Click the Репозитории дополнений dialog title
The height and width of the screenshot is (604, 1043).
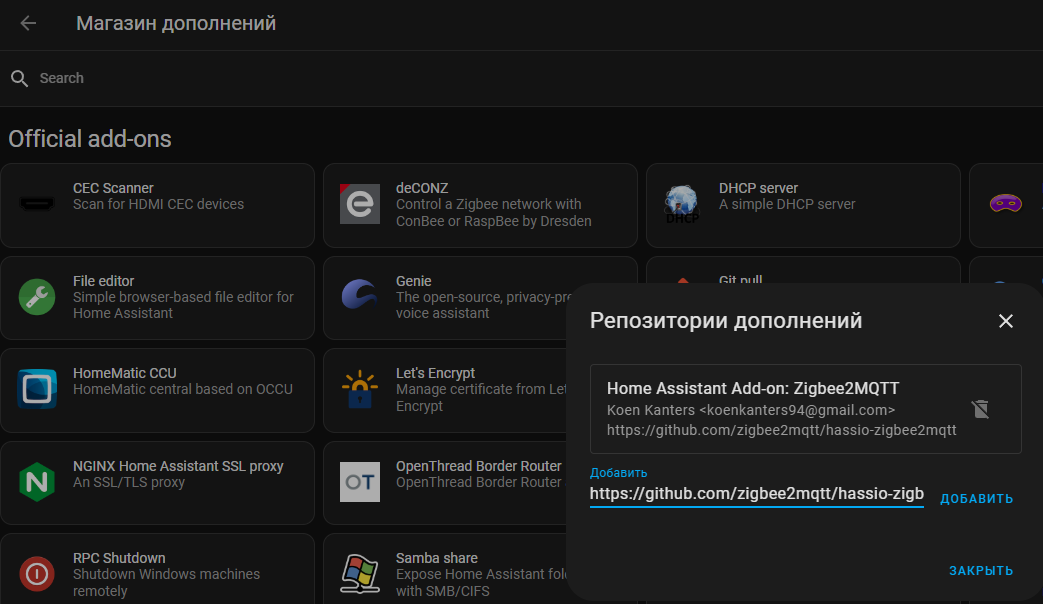[x=726, y=321]
